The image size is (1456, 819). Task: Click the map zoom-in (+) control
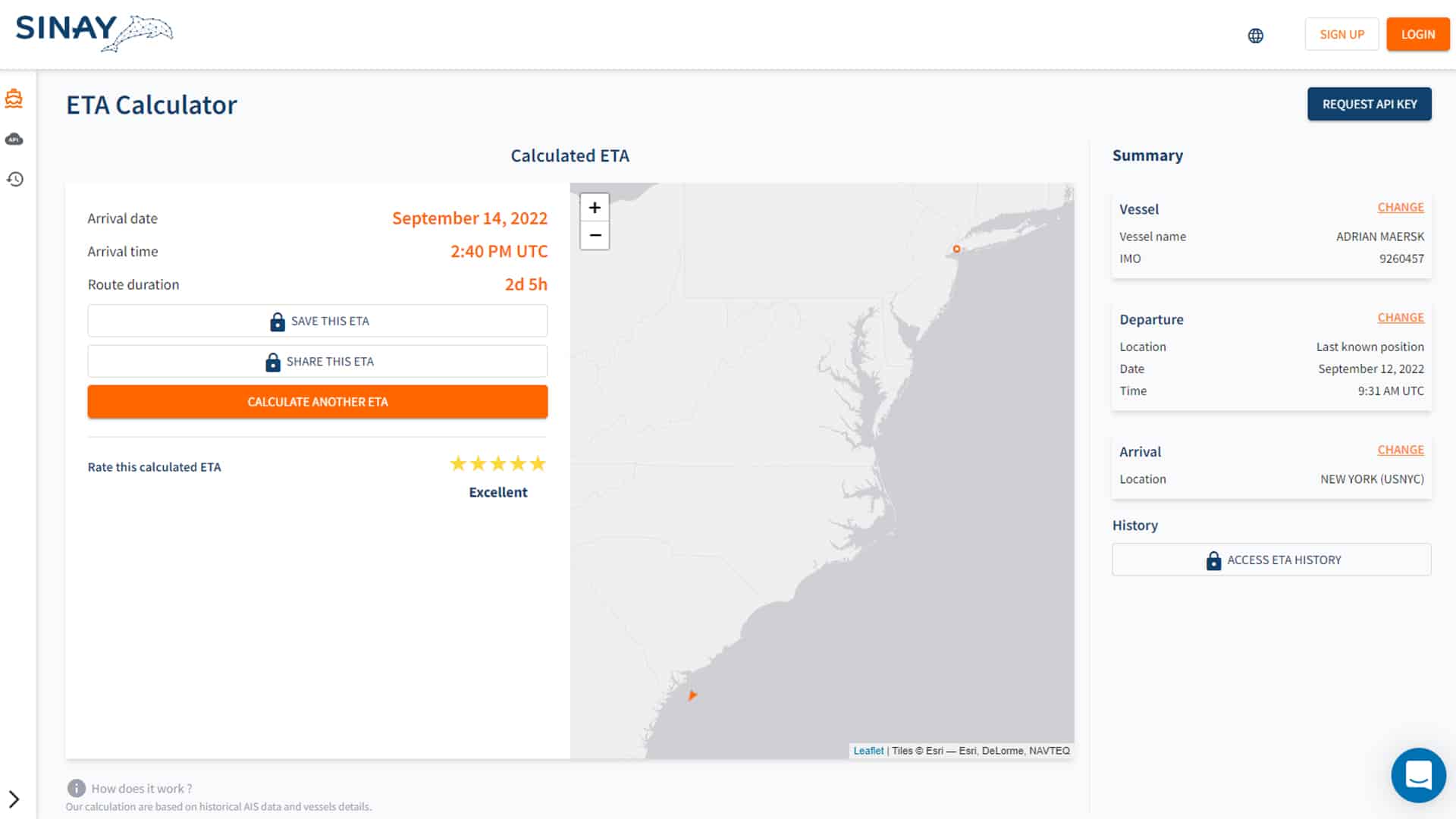tap(594, 207)
